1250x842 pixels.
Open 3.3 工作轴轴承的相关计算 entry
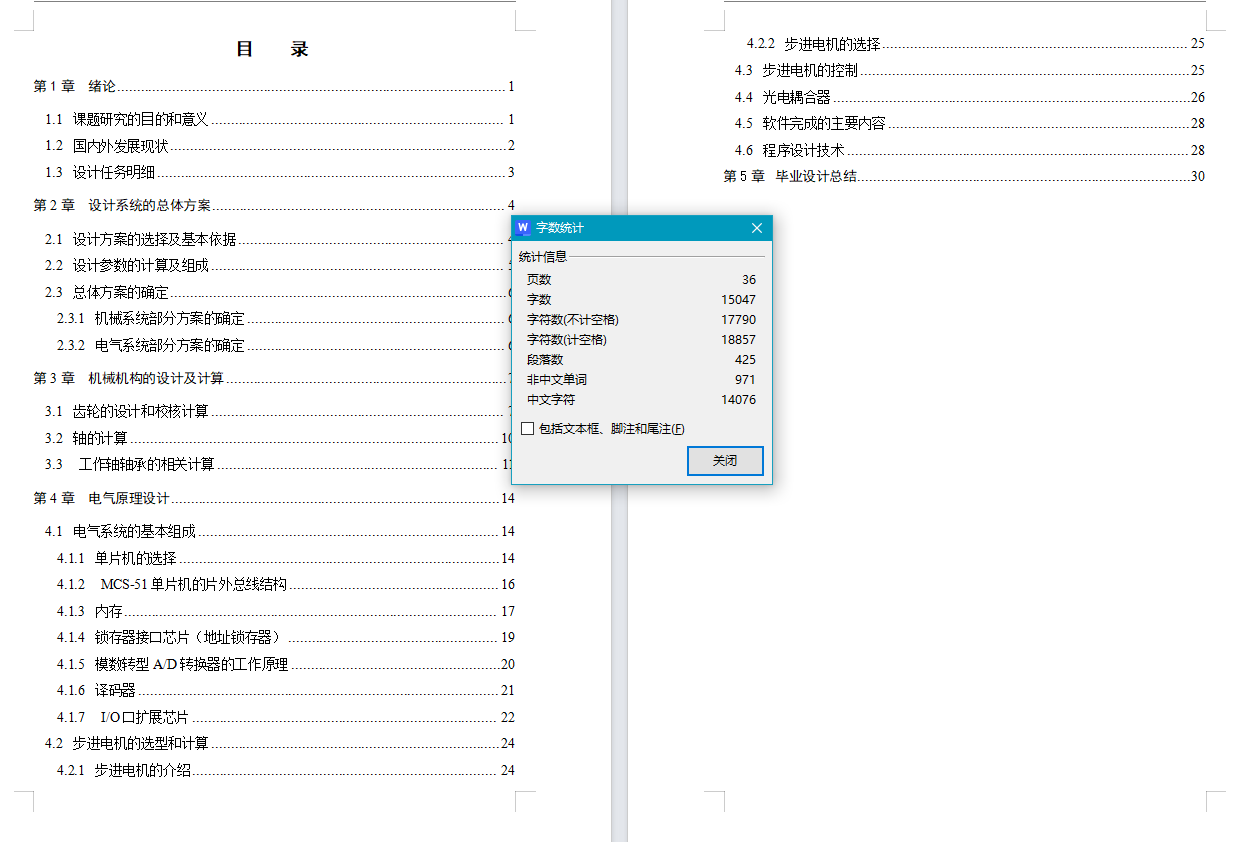[x=280, y=464]
